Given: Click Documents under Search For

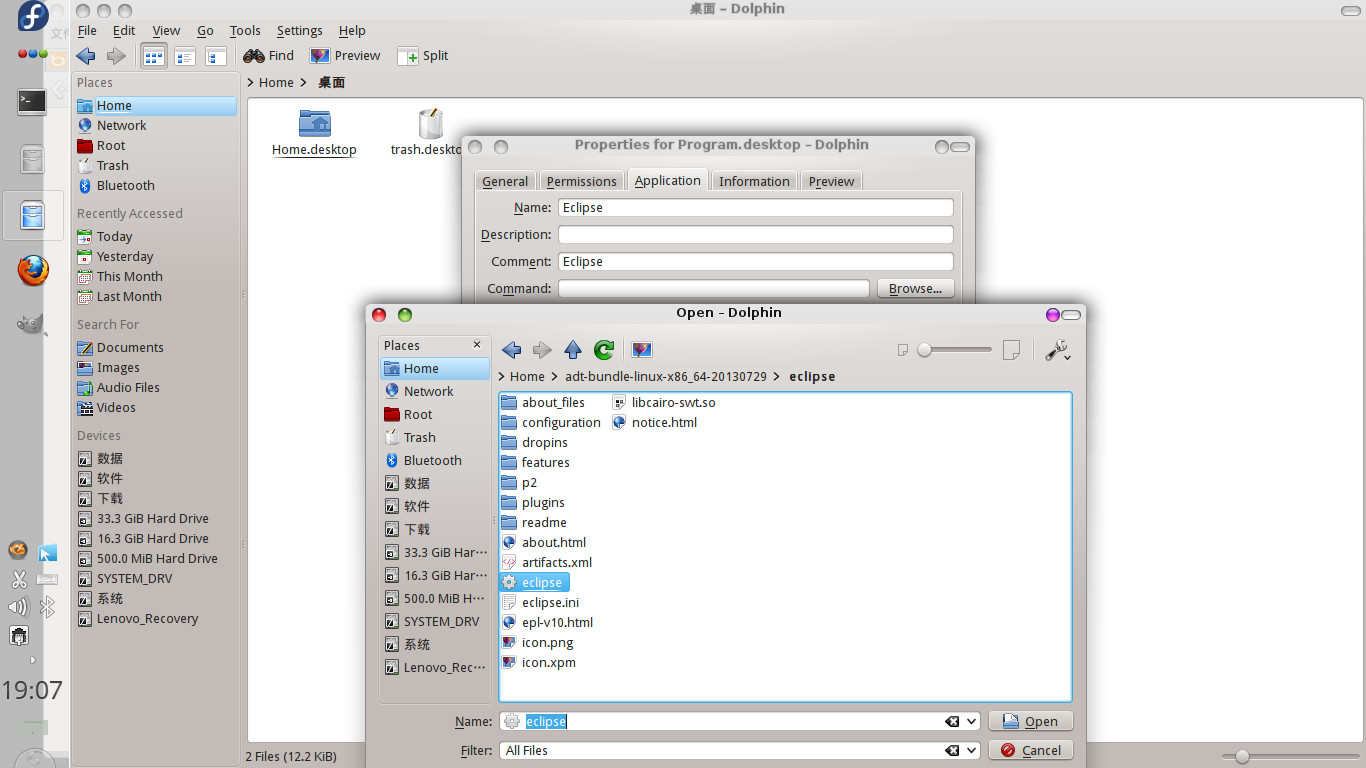Looking at the screenshot, I should point(130,347).
